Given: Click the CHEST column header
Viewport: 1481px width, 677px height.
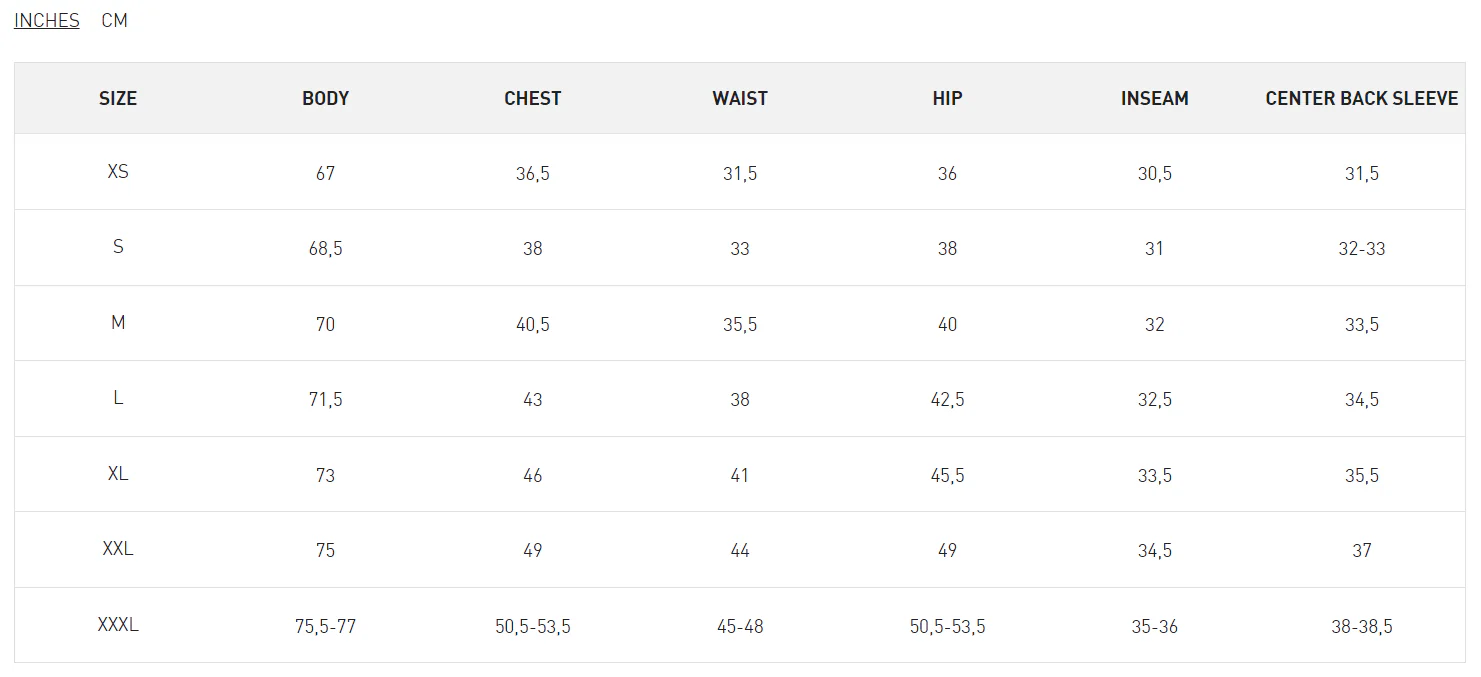Looking at the screenshot, I should (532, 99).
